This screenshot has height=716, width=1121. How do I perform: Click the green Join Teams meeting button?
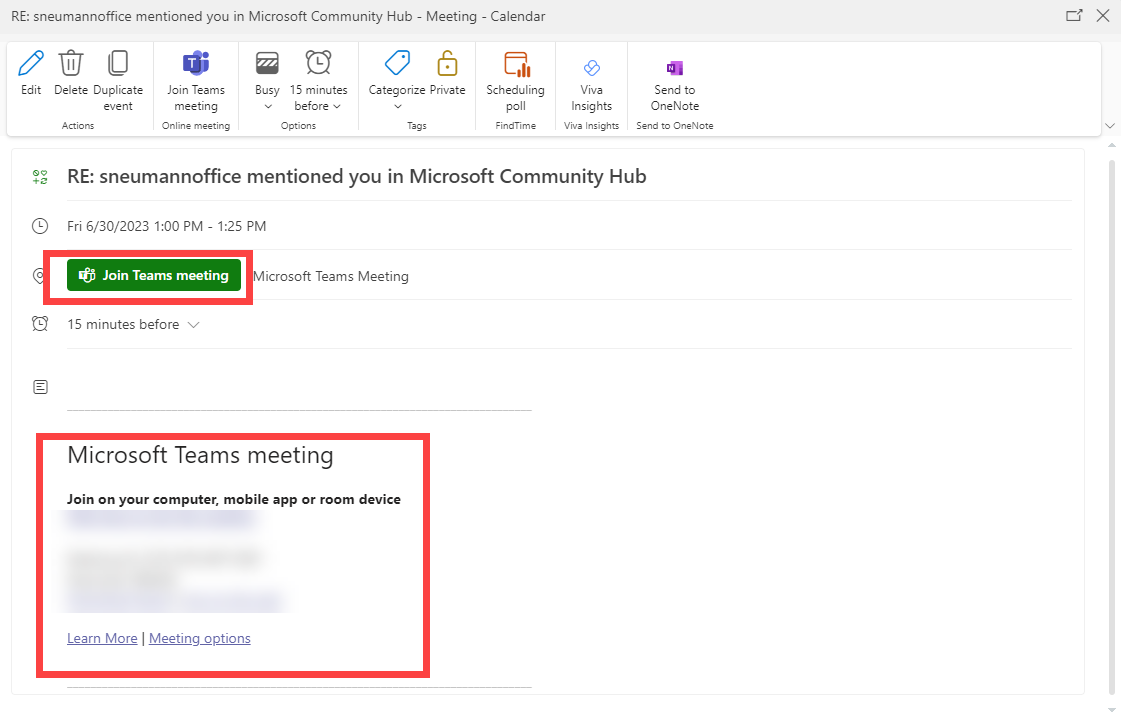tap(154, 275)
